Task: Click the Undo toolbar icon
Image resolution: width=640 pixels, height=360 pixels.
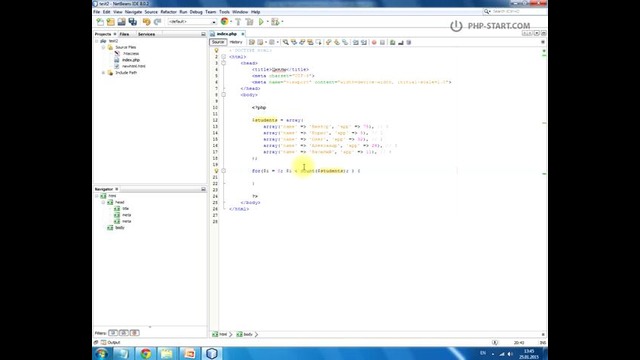Action: [x=147, y=22]
